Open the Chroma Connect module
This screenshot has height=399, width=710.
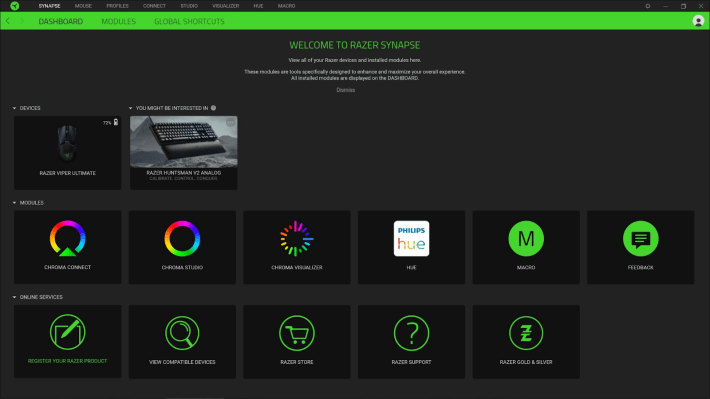[67, 247]
